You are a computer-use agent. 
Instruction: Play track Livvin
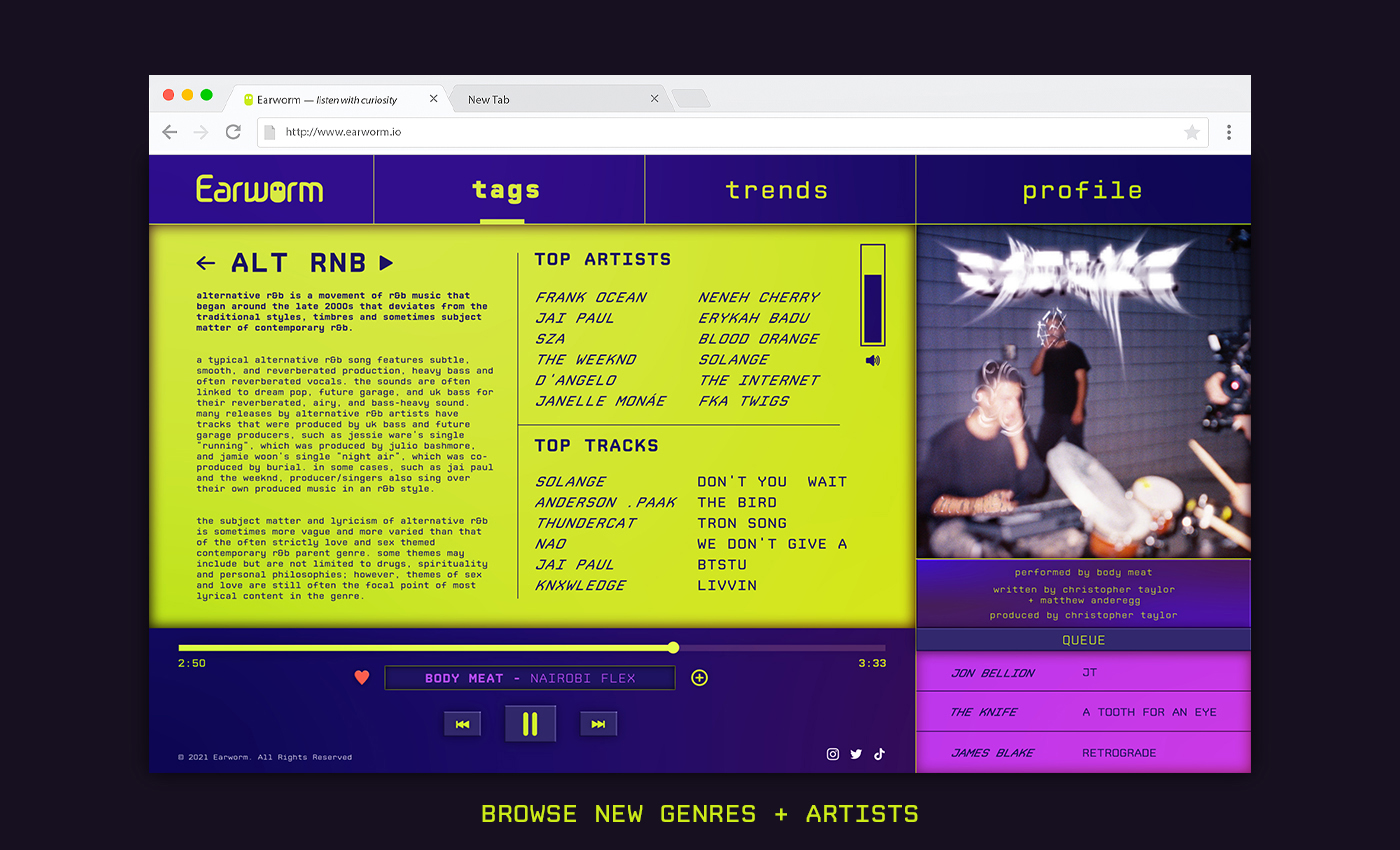coord(727,585)
